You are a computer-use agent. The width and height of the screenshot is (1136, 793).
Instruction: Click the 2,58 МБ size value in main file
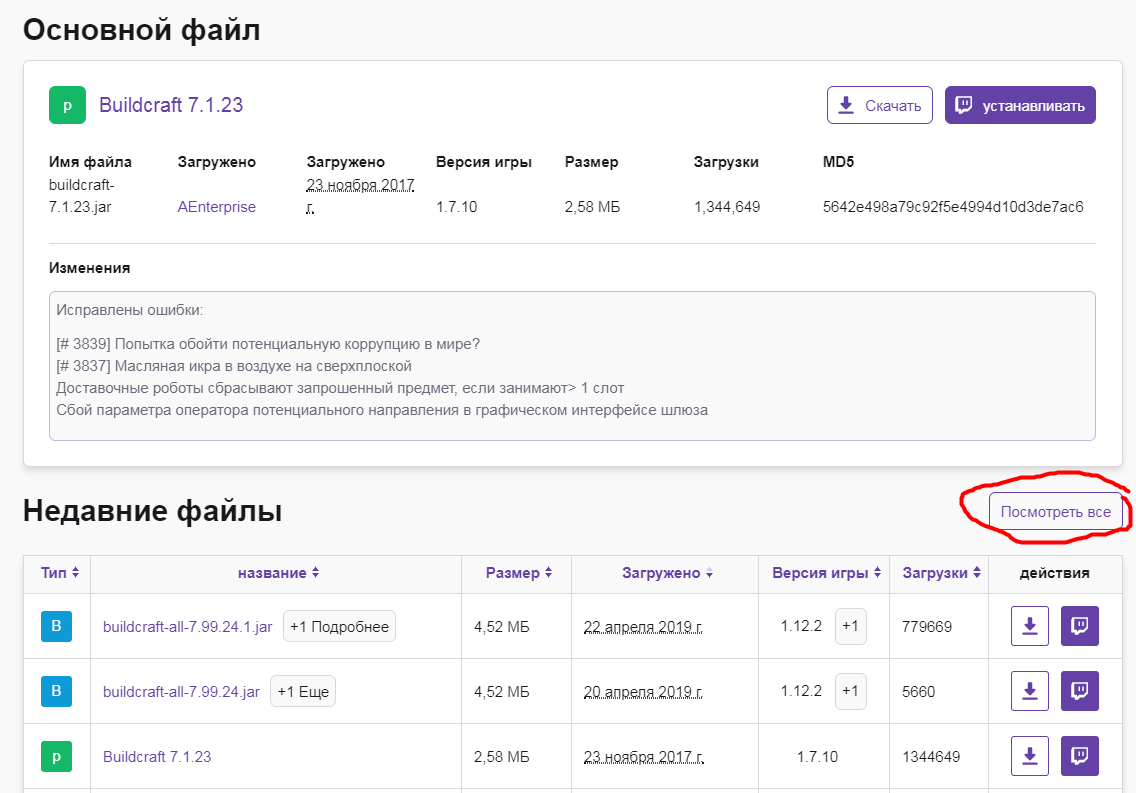pyautogui.click(x=592, y=207)
